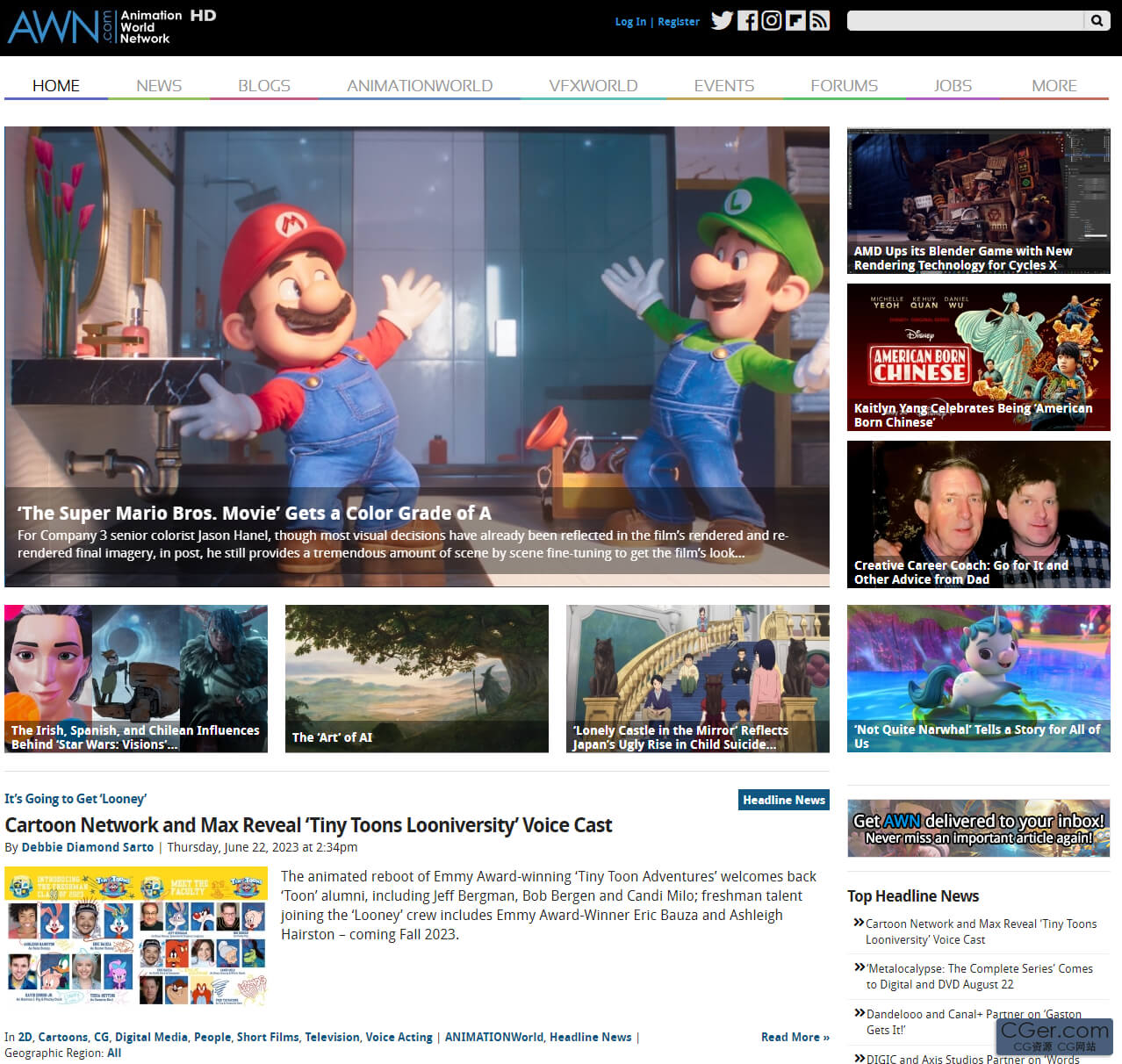The image size is (1122, 1064).
Task: Open the RSS feed icon
Action: 819,20
